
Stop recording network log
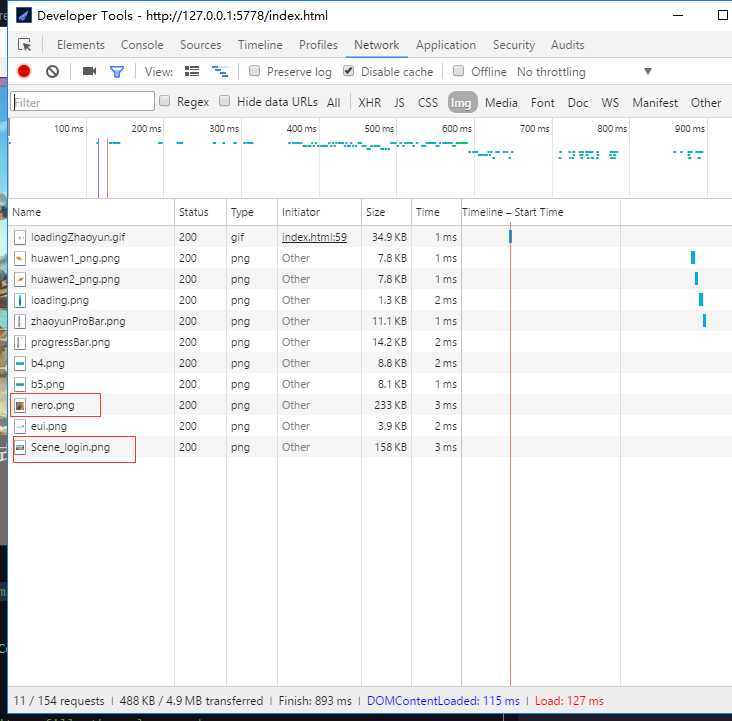tap(24, 71)
